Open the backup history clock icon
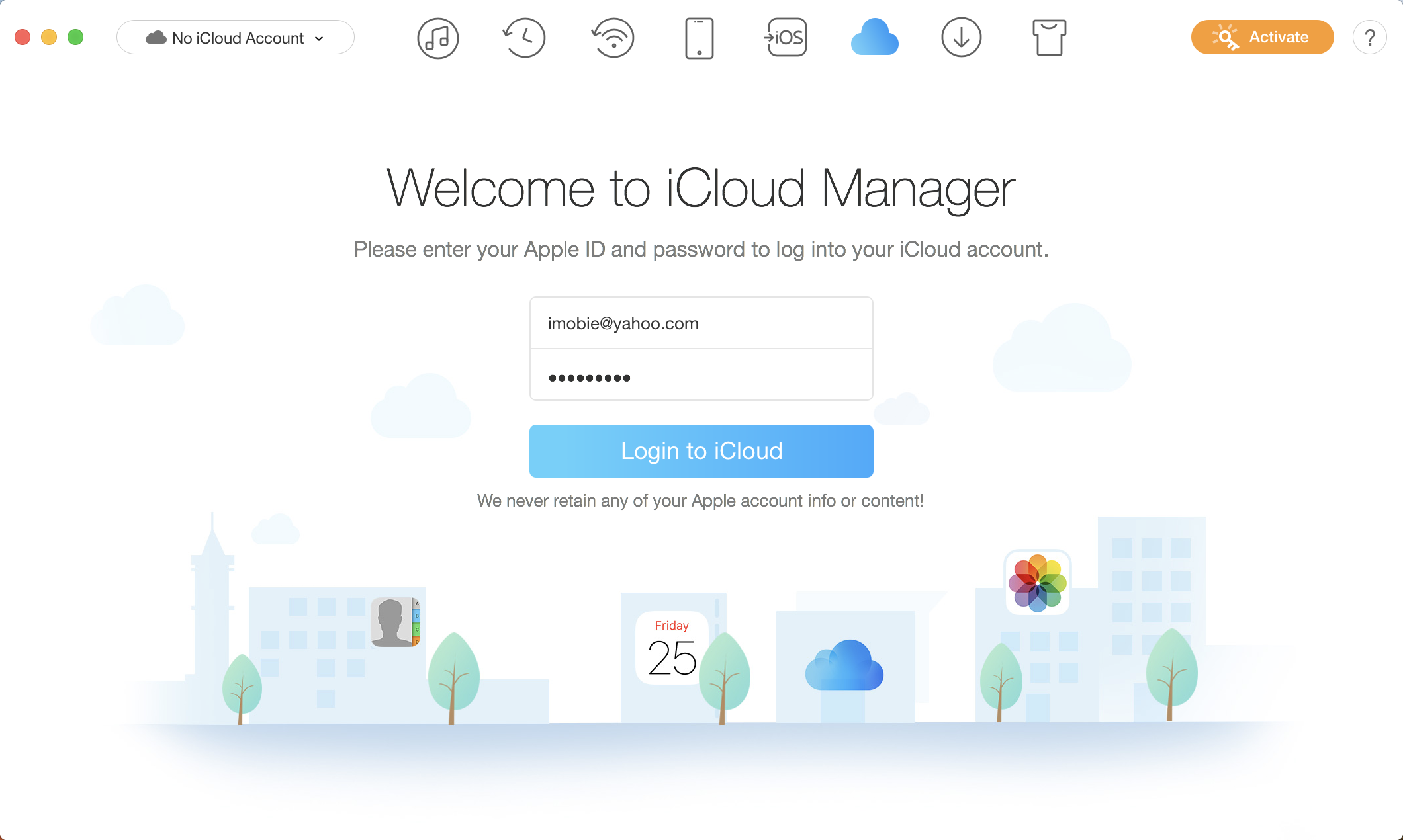Screen dimensions: 1403x840 point(524,38)
